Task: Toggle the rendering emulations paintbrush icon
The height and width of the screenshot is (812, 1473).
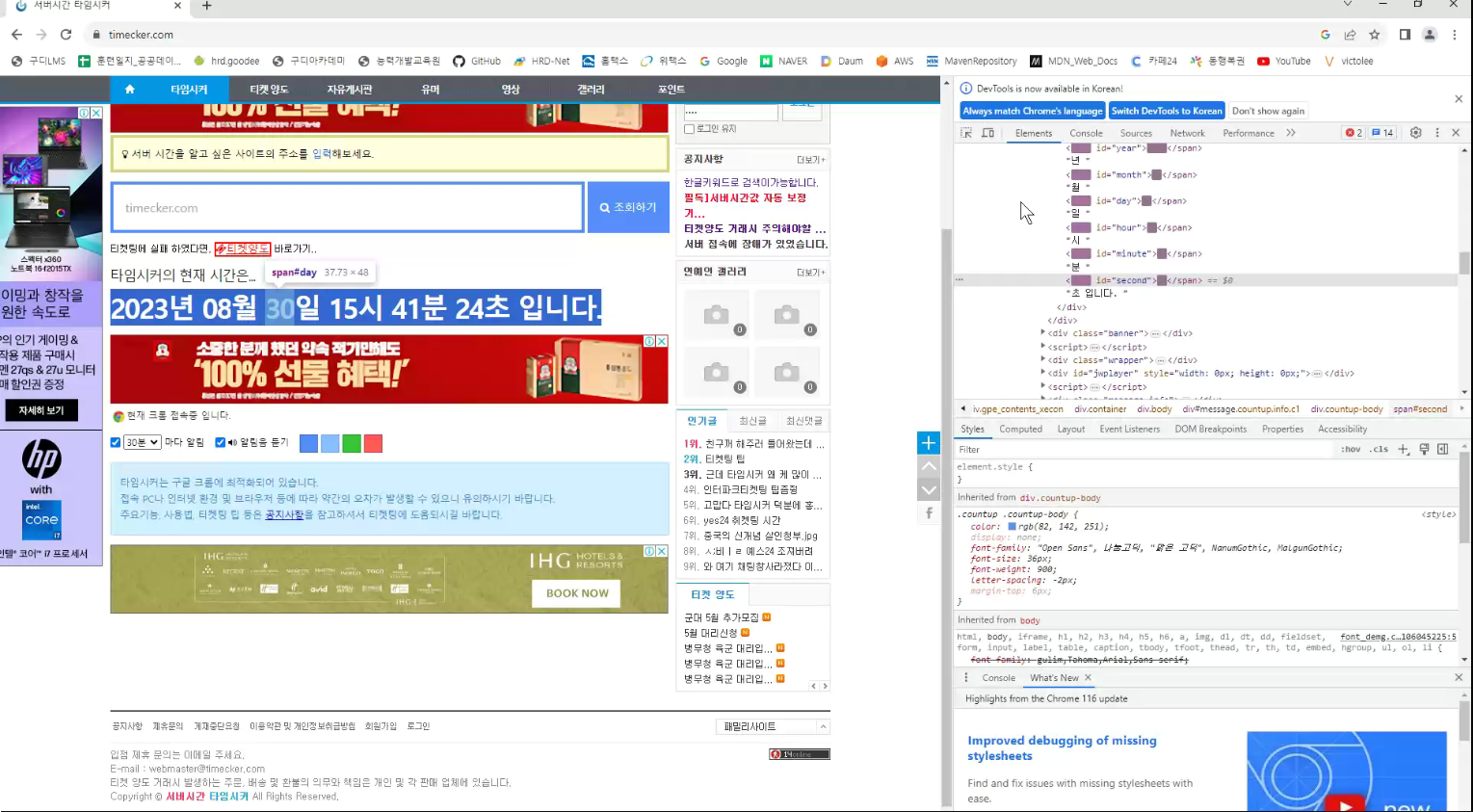Action: click(x=1424, y=449)
